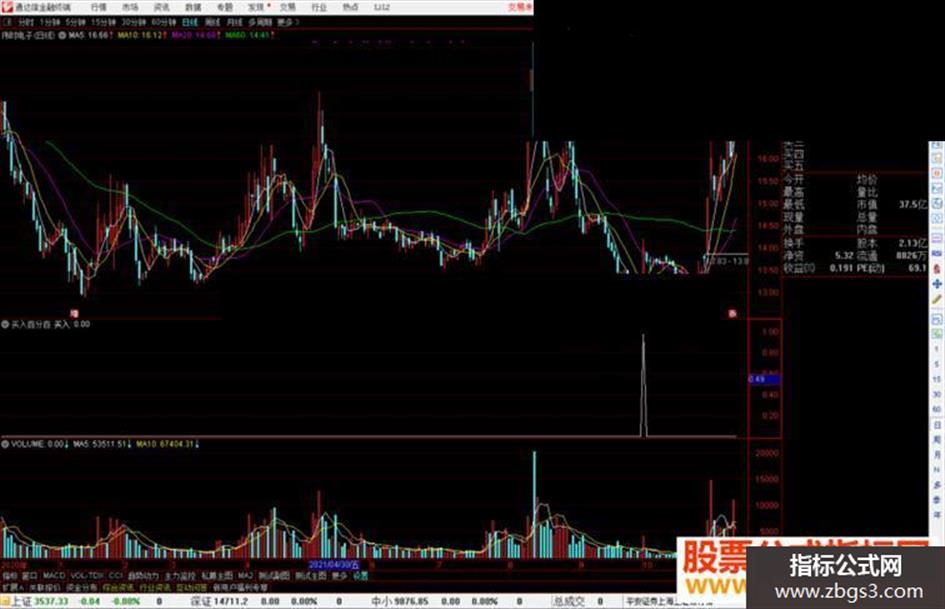This screenshot has height=609, width=945.
Task: Click sidebar 日 daily shortcut
Action: click(937, 424)
